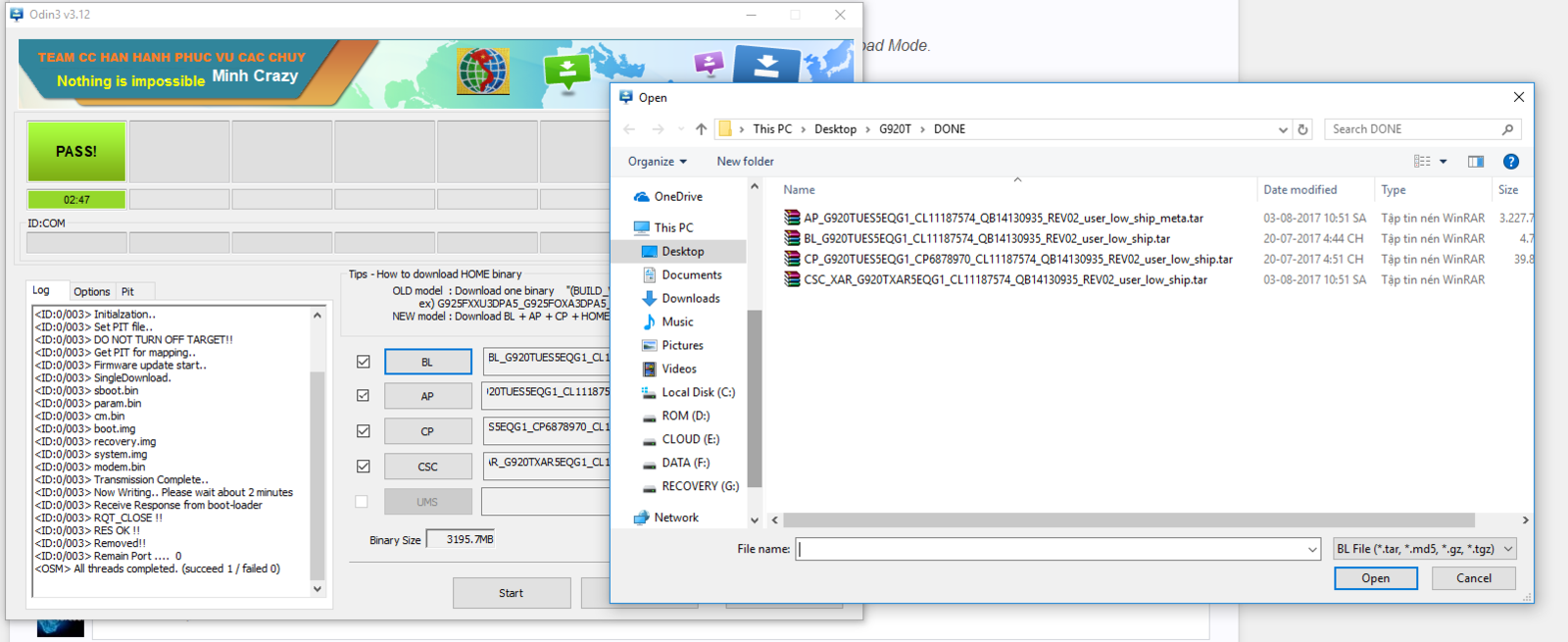Click the Start button in Odin
The width and height of the screenshot is (1568, 642).
click(x=512, y=593)
